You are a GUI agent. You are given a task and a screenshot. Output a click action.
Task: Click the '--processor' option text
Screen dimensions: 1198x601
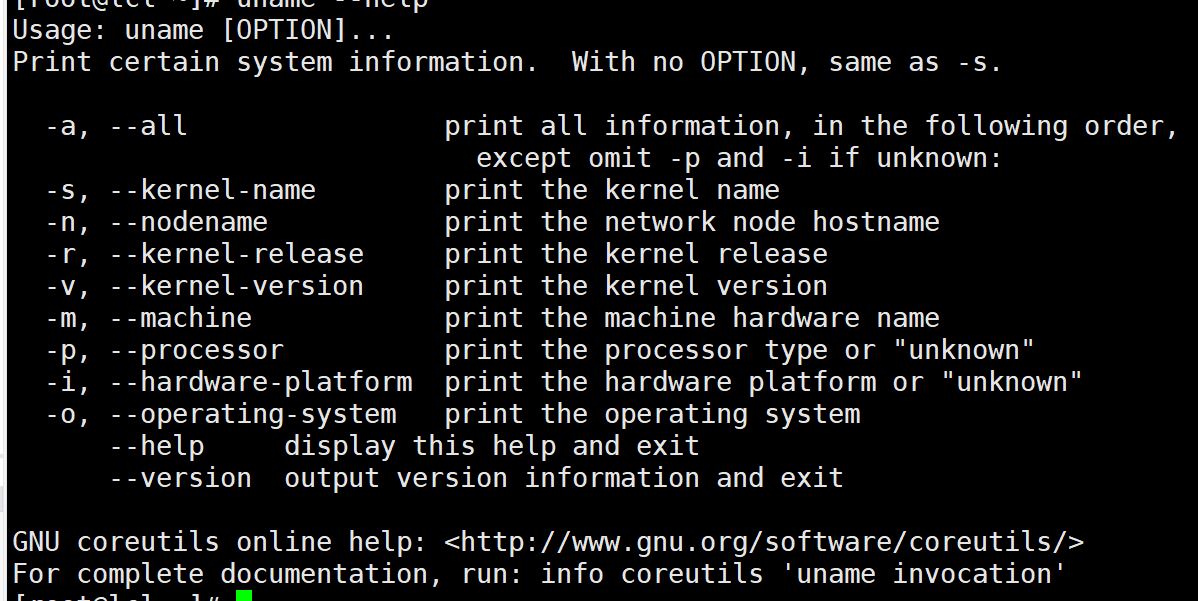[197, 351]
